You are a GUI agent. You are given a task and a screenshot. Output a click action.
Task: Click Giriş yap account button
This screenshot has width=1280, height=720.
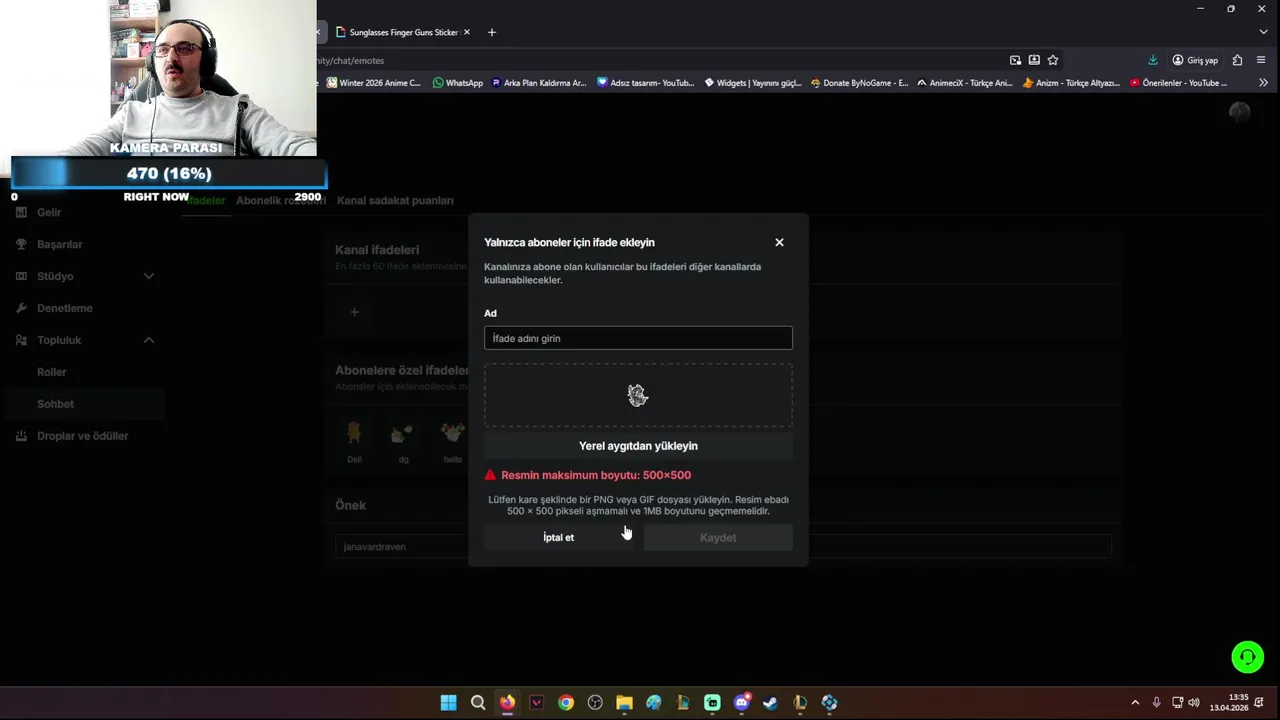pos(1195,60)
